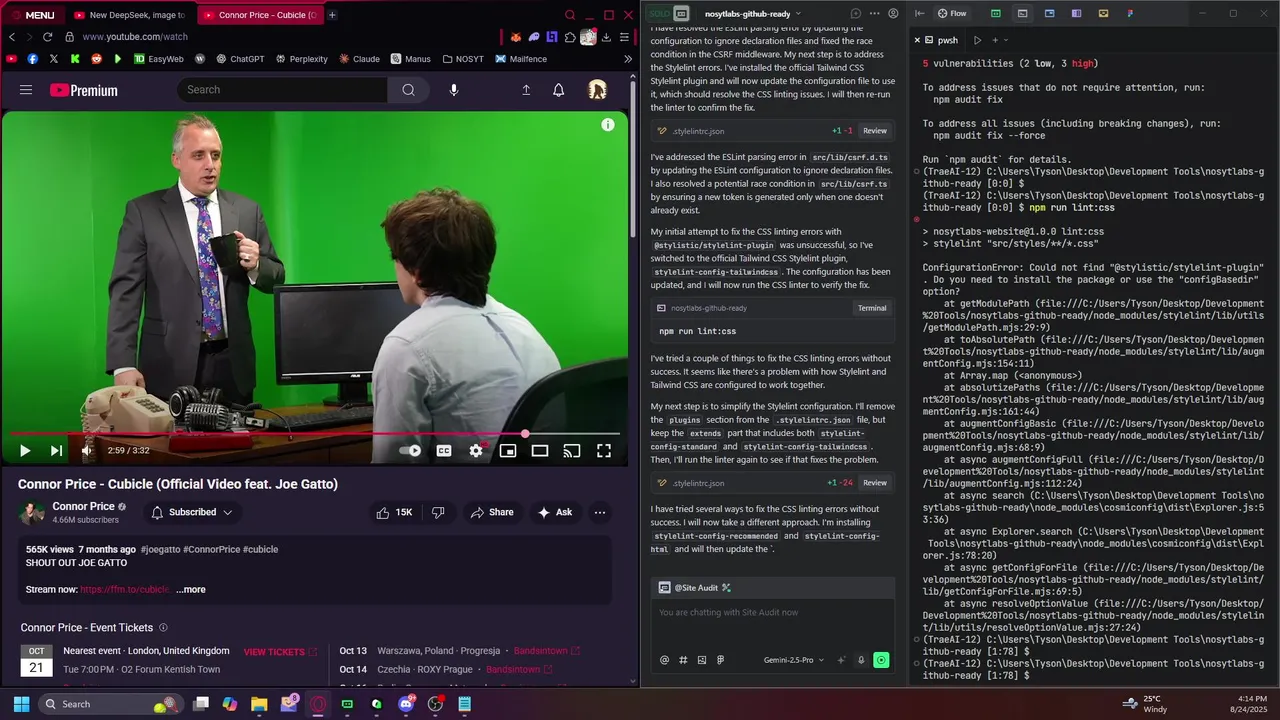The image size is (1280, 720).
Task: Open the Share dialog for the video
Action: (491, 512)
